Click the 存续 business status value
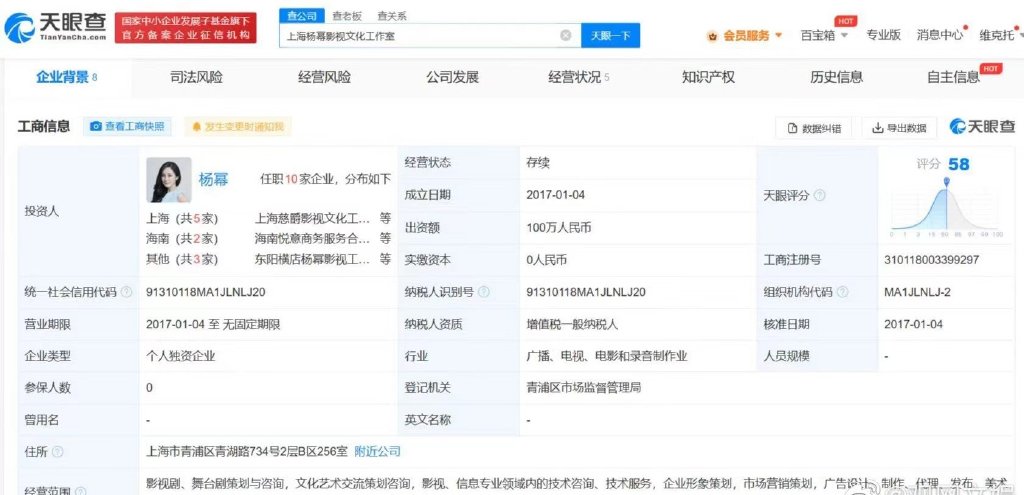This screenshot has width=1024, height=495. (x=537, y=163)
